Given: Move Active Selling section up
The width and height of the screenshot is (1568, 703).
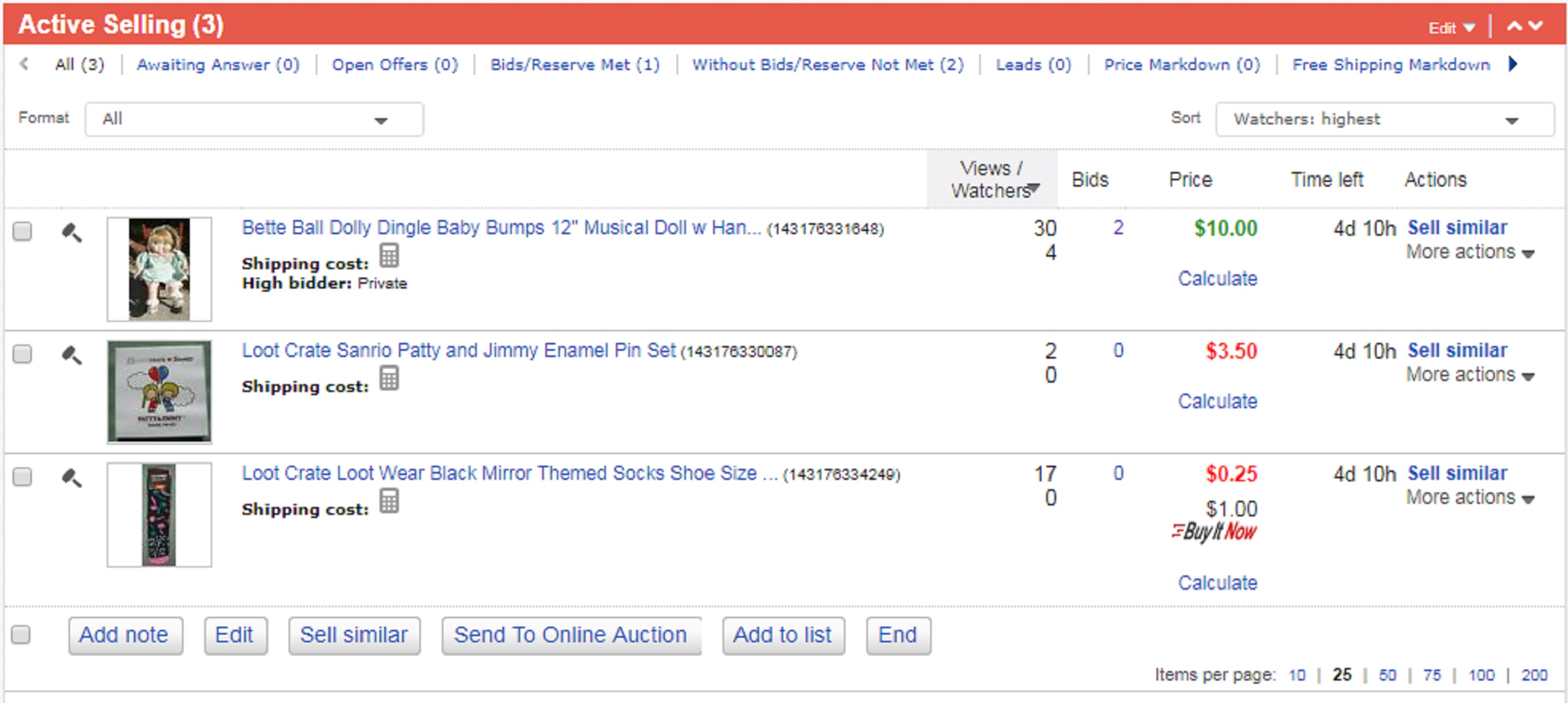Looking at the screenshot, I should 1515,26.
